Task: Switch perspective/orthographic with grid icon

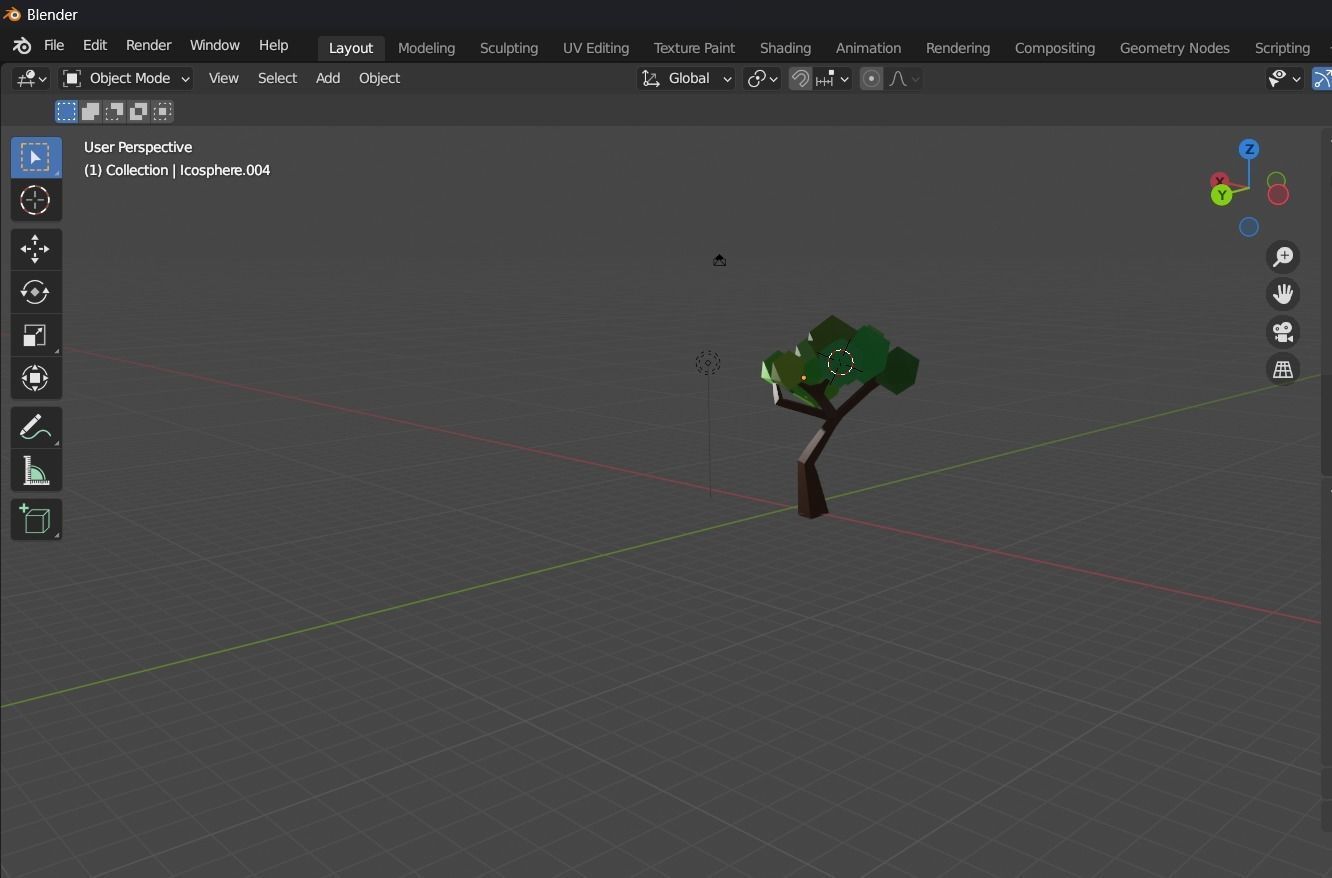Action: tap(1283, 370)
